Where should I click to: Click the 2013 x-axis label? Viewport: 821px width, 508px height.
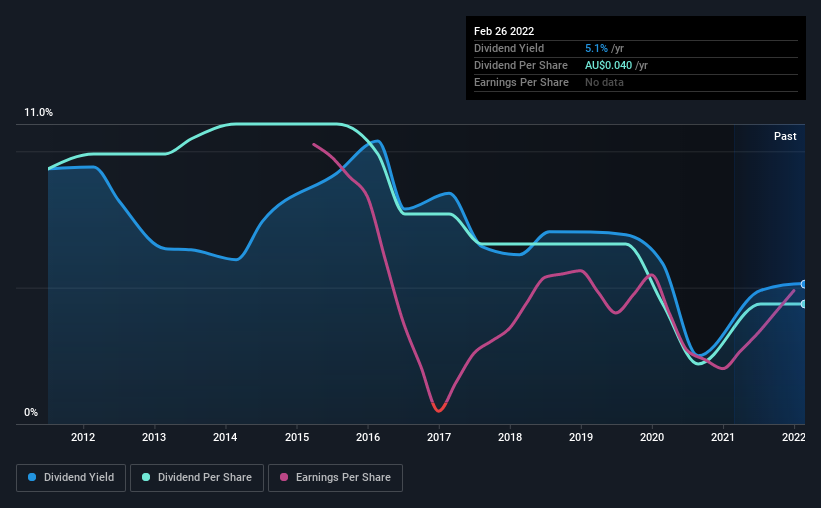[154, 437]
